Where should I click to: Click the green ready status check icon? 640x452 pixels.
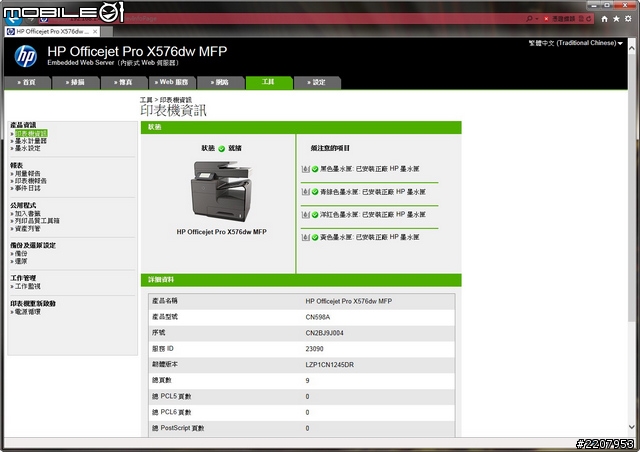[222, 149]
